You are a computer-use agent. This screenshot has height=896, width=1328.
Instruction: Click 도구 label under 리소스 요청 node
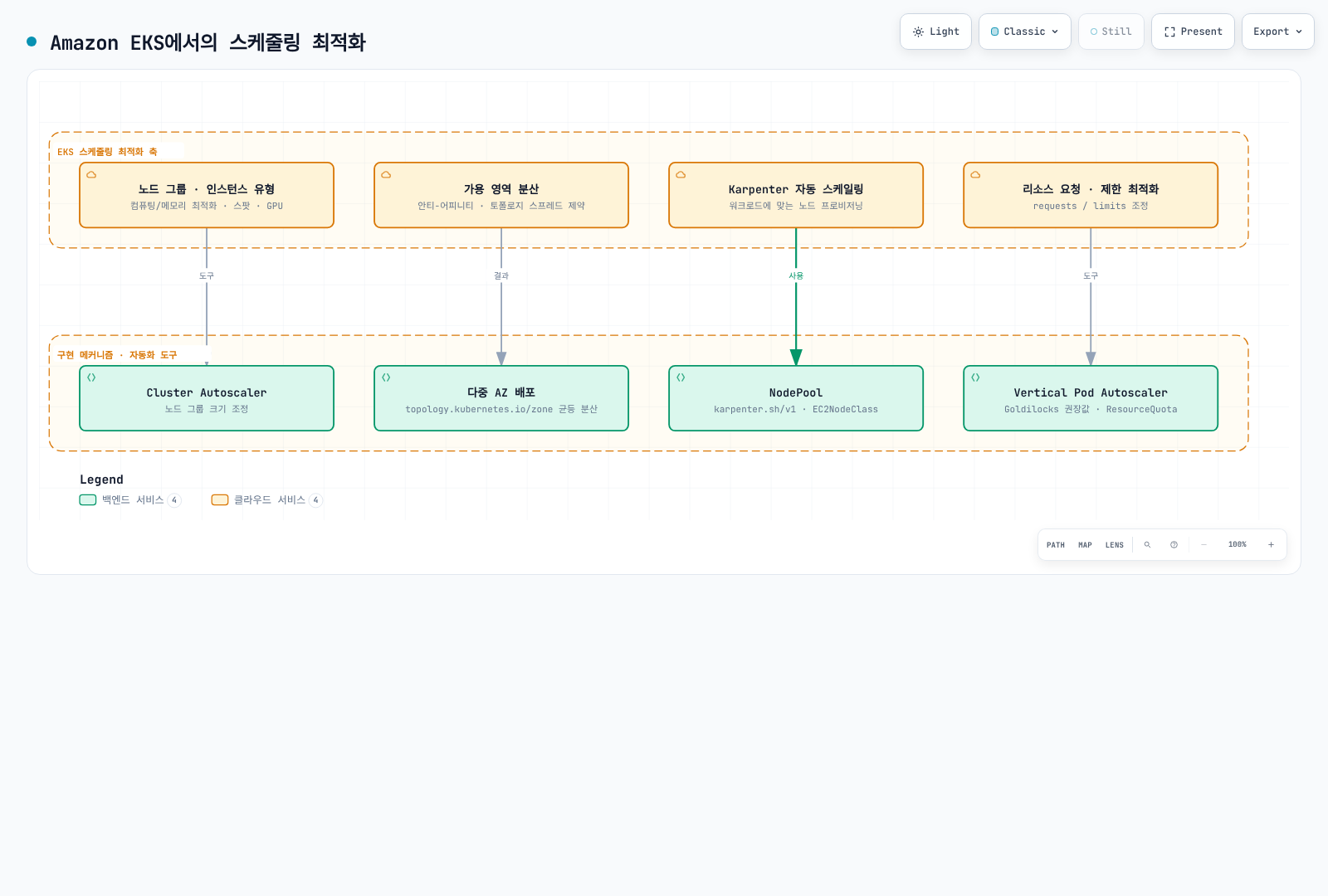click(x=1091, y=275)
